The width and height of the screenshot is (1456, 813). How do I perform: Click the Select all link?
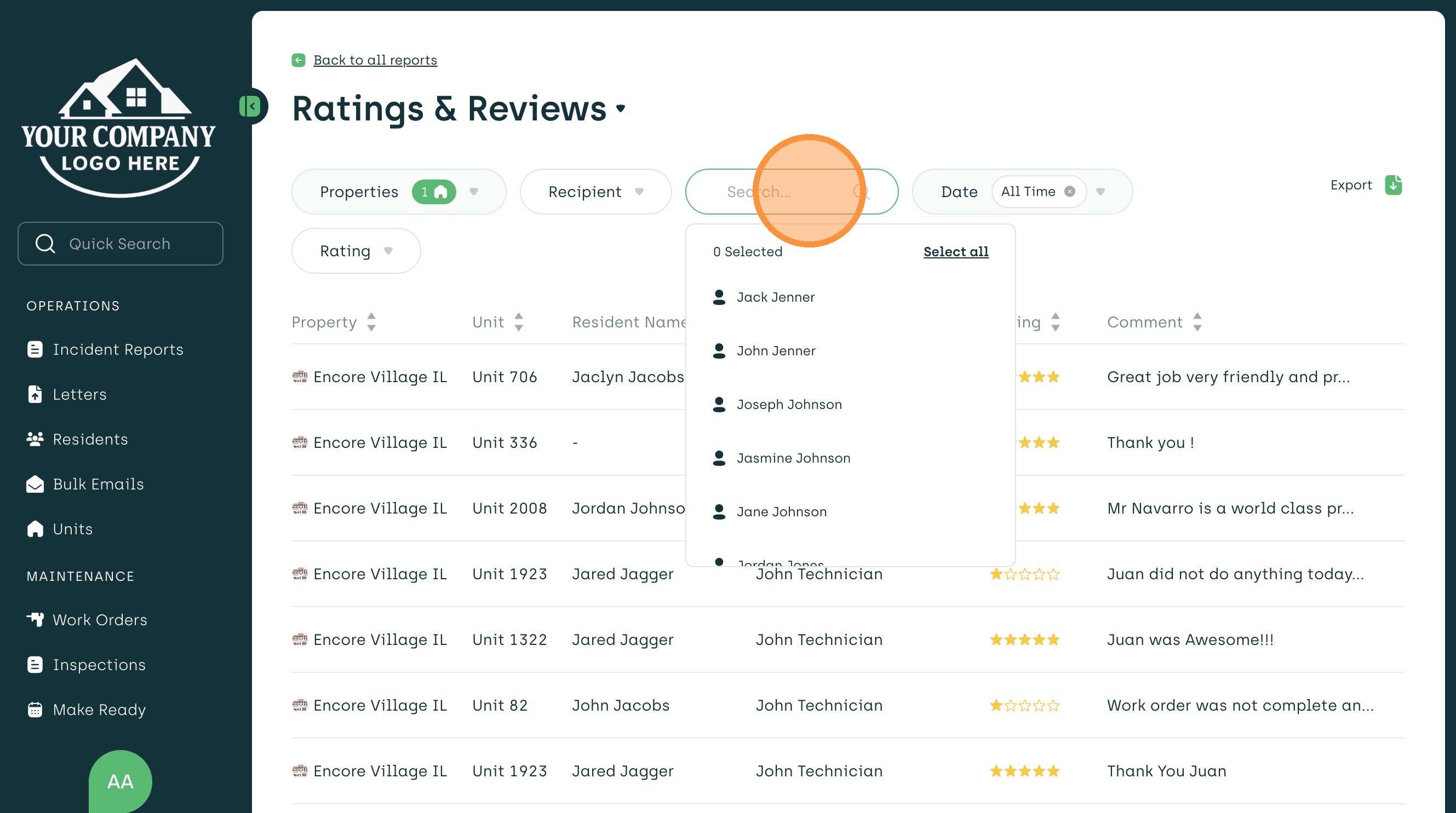[955, 252]
